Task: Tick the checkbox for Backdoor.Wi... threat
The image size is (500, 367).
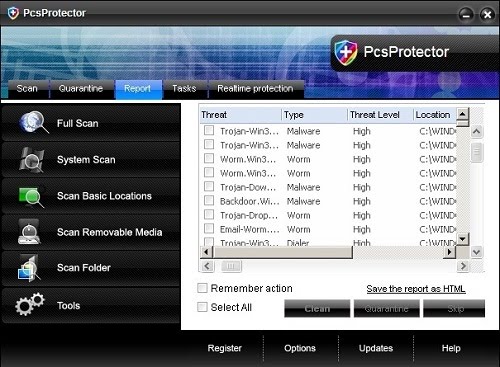Action: [x=209, y=200]
